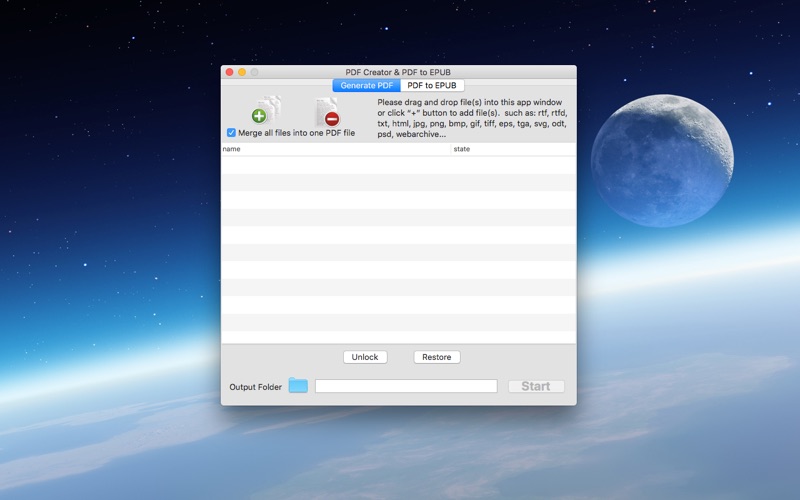The image size is (800, 500).
Task: Sort by the state column header
Action: tap(514, 149)
